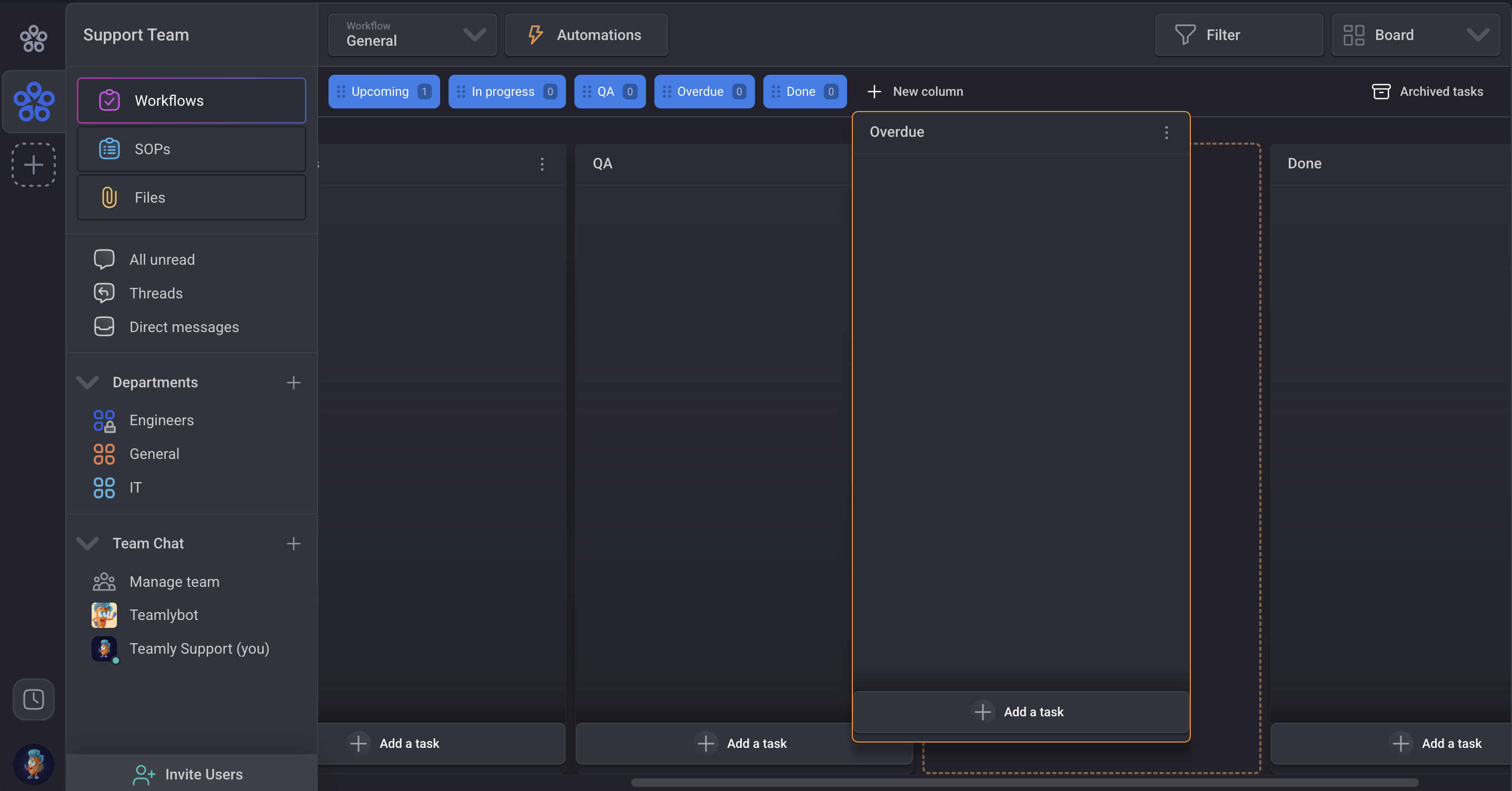Click the dashed add workspace plus icon
Image resolution: width=1512 pixels, height=791 pixels.
[x=34, y=165]
